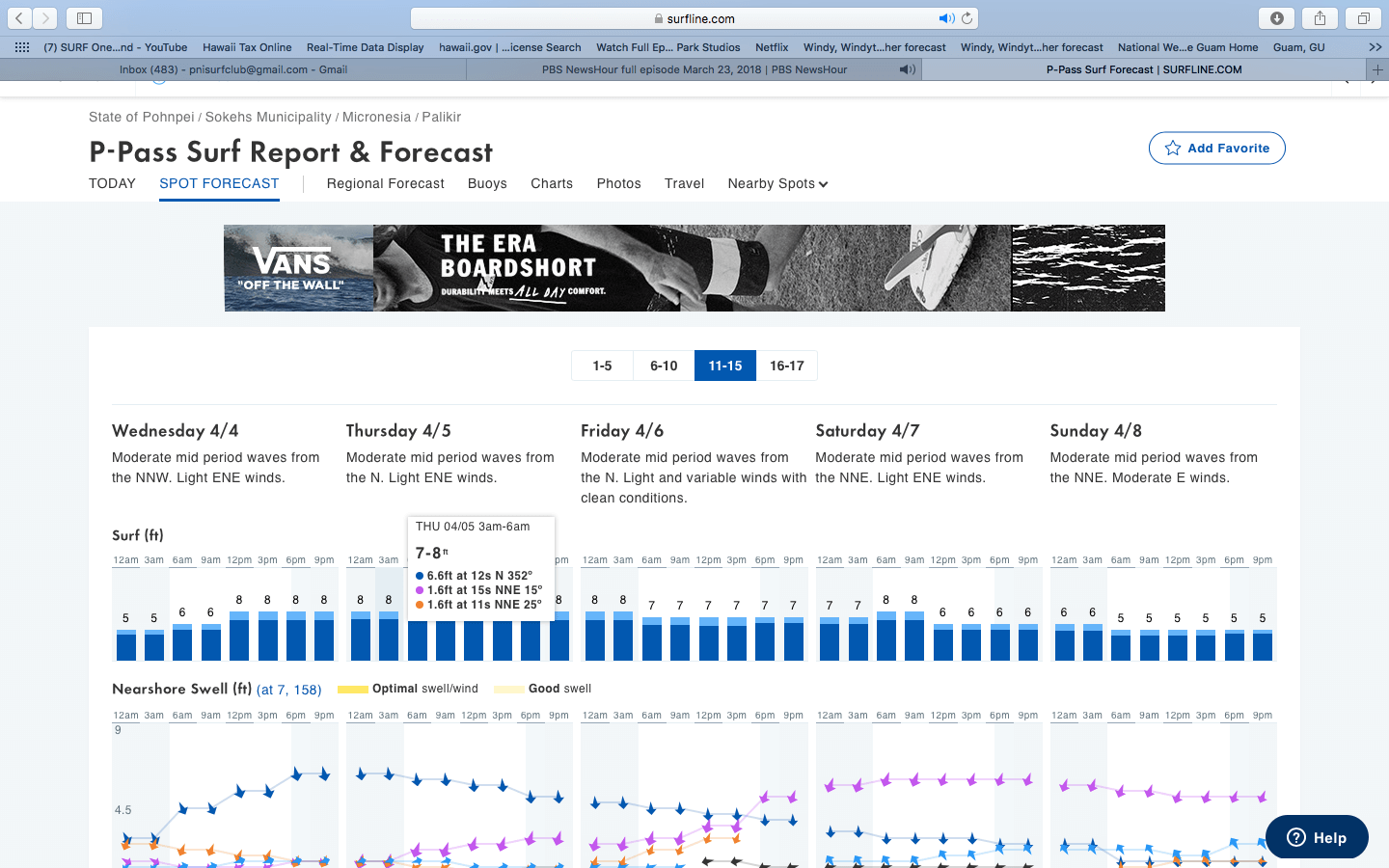
Task: Go forward with Safari forward arrow
Action: pyautogui.click(x=44, y=18)
